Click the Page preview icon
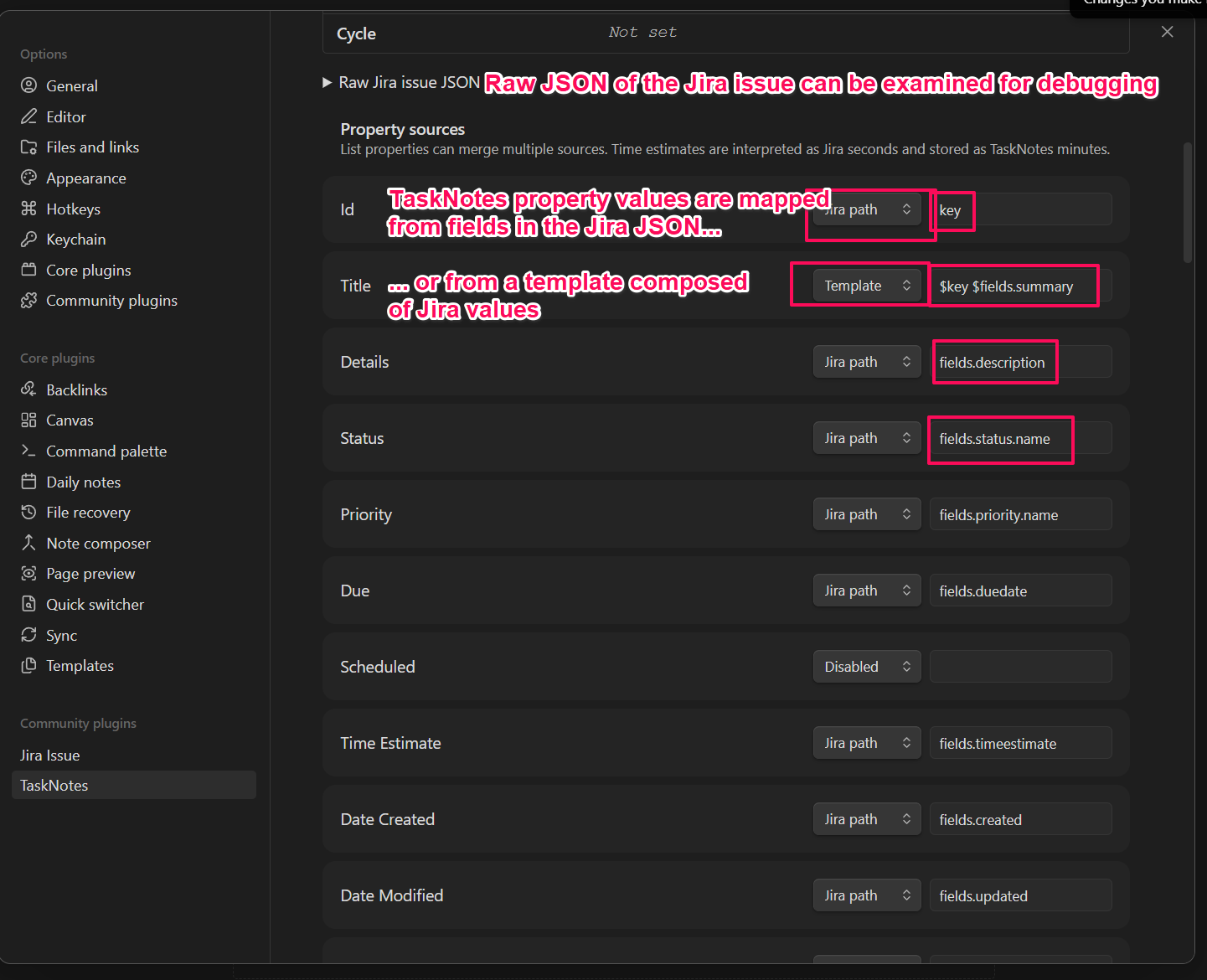The width and height of the screenshot is (1207, 980). (29, 573)
